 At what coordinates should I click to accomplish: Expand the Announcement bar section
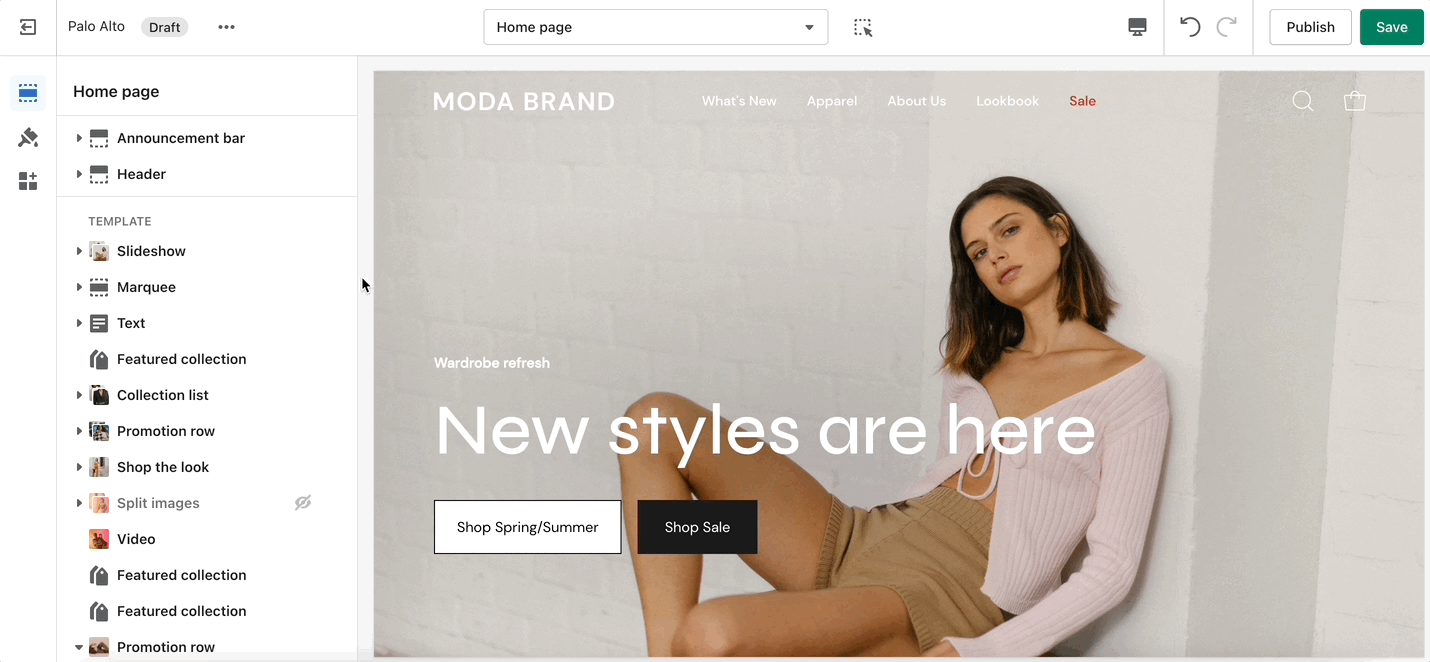pos(79,138)
